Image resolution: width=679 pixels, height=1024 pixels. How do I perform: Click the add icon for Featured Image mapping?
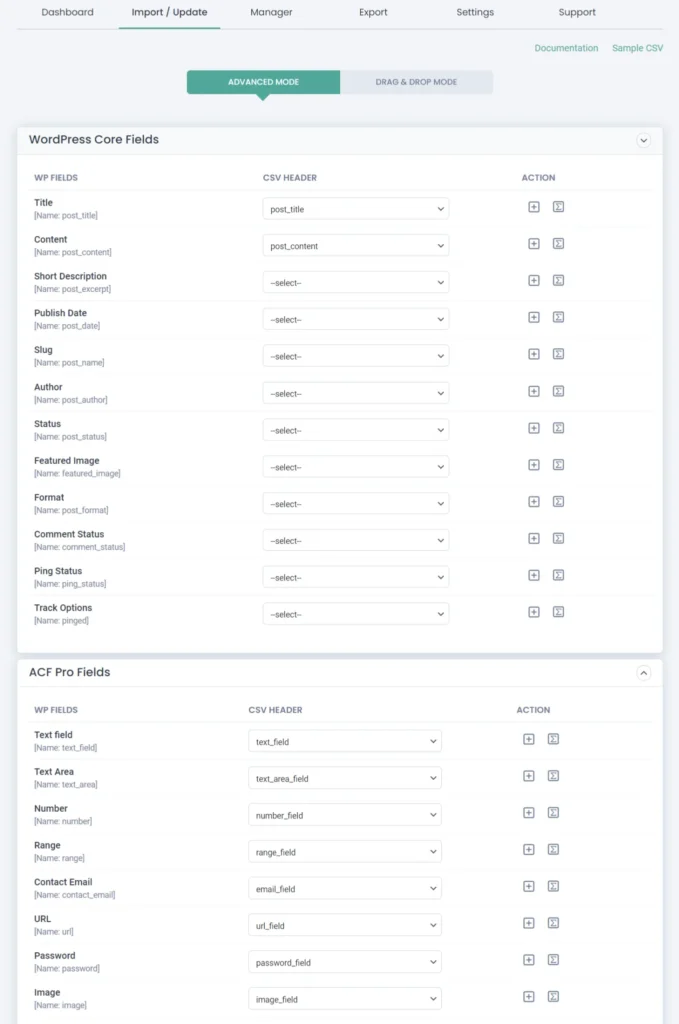coord(533,466)
